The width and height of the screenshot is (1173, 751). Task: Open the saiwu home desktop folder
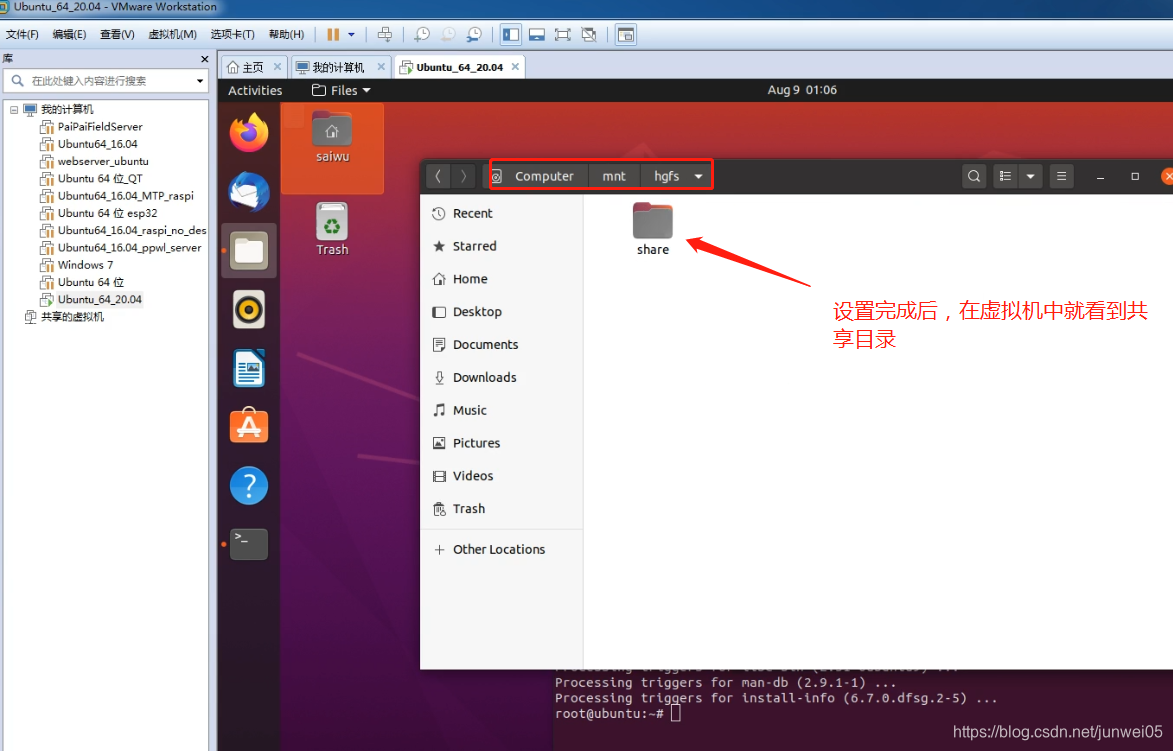(x=332, y=138)
